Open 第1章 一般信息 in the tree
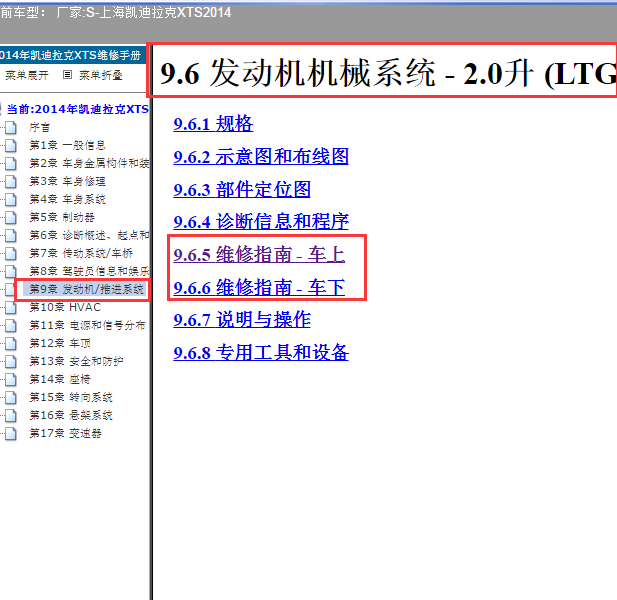The width and height of the screenshot is (617, 600). click(67, 145)
